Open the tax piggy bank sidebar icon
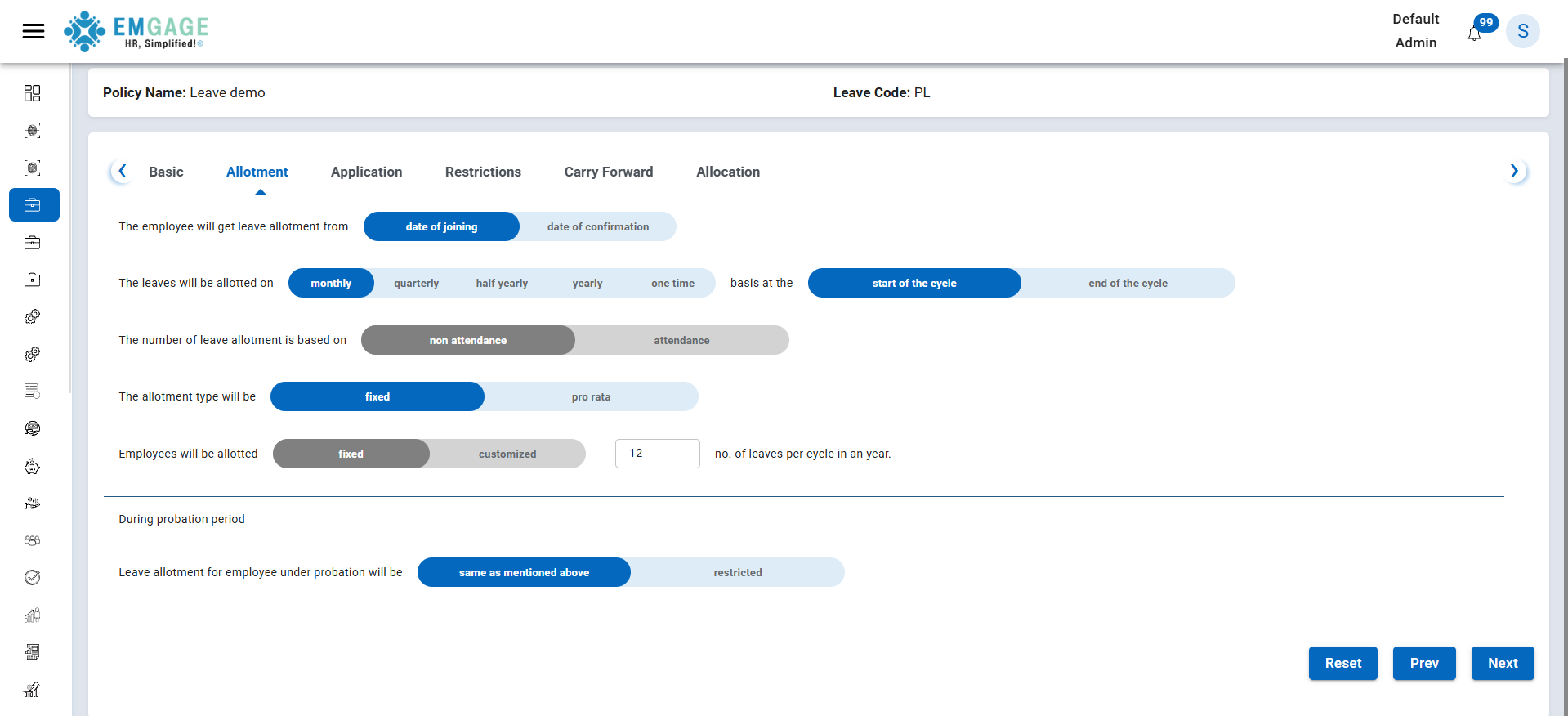This screenshot has width=1568, height=716. (x=32, y=467)
